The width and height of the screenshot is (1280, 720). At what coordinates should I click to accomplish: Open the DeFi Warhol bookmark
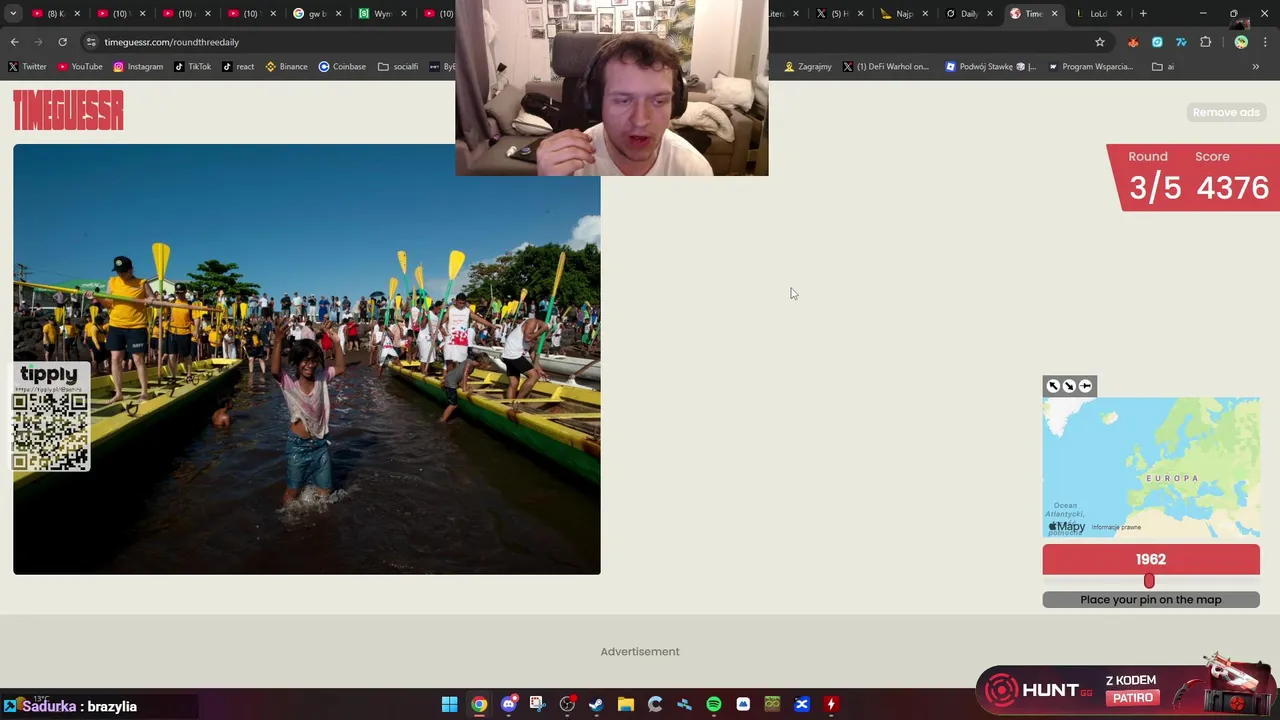pyautogui.click(x=887, y=67)
